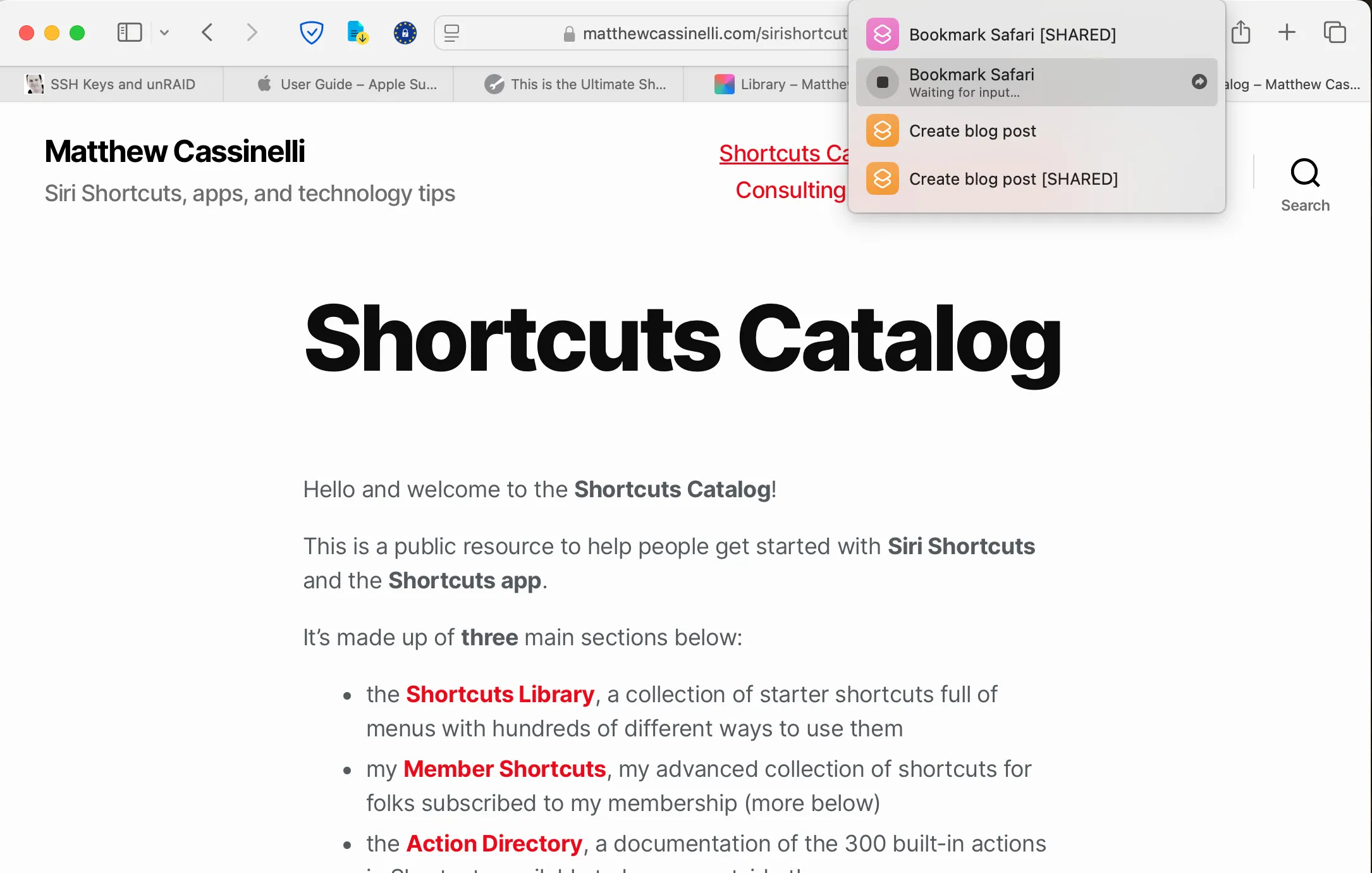Click the Shortcuts Library red link

(x=499, y=693)
